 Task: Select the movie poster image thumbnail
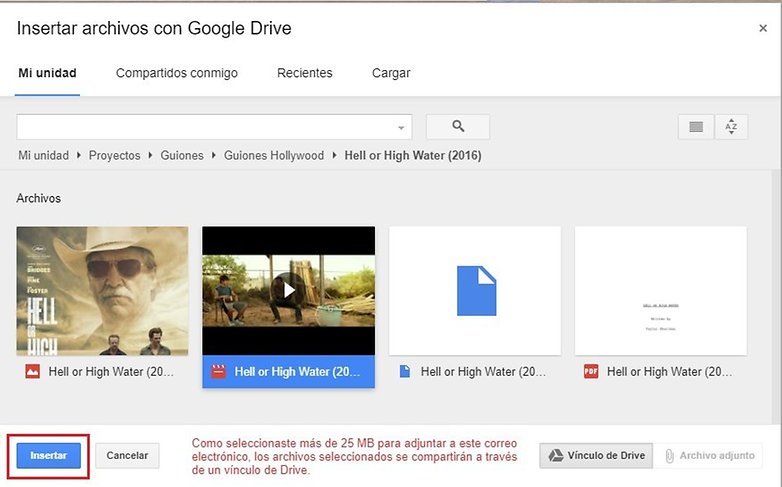click(103, 291)
